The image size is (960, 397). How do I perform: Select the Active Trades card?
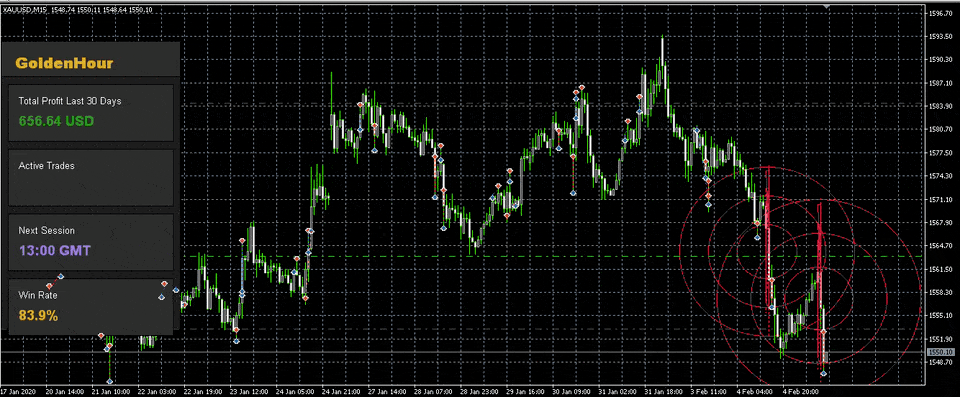(91, 178)
